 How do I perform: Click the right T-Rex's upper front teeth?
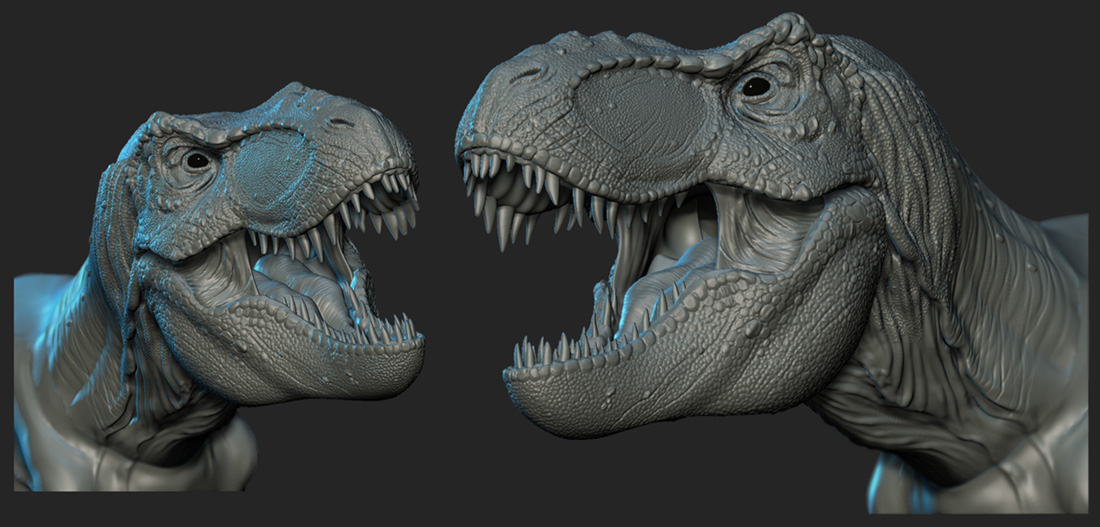[500, 195]
